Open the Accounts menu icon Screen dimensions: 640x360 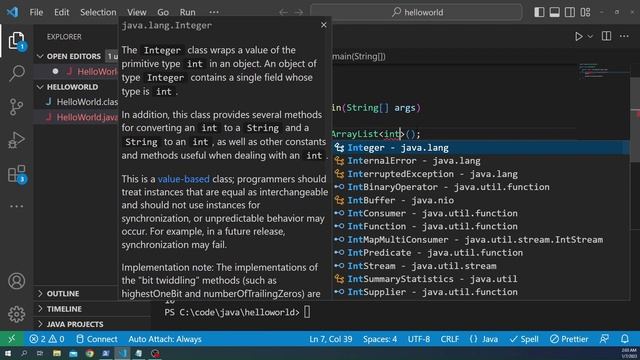coord(16,281)
